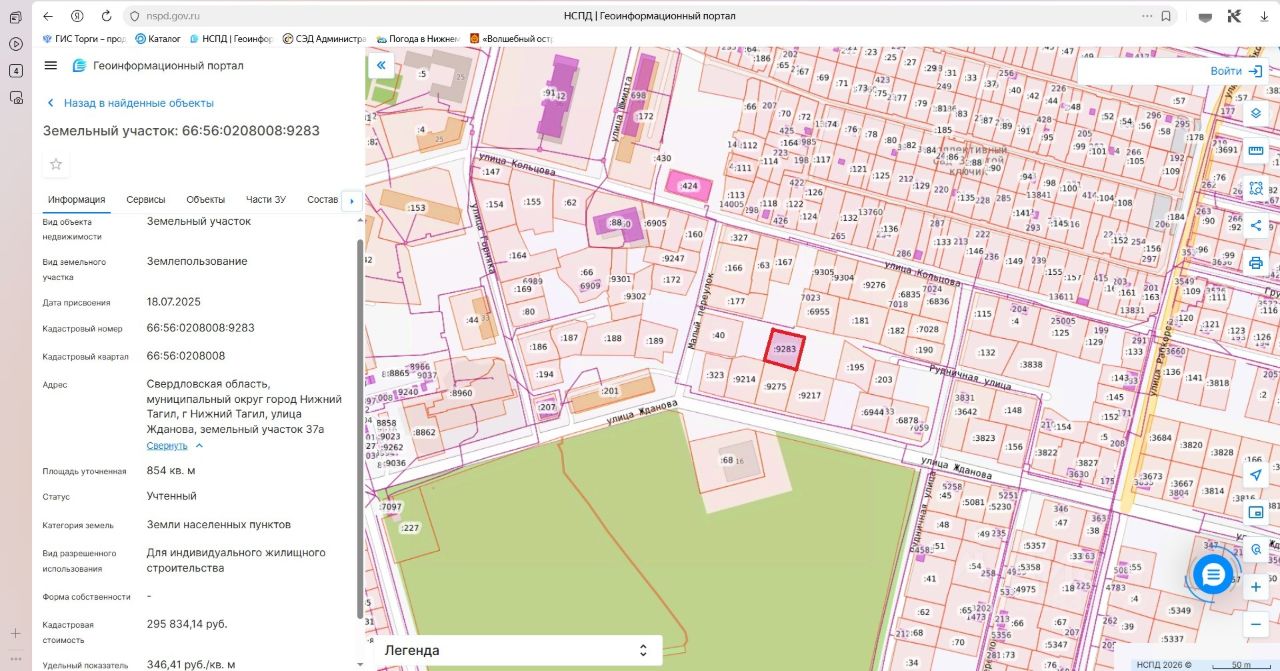Click the date value 18.07.2025
The width and height of the screenshot is (1280, 671).
[x=174, y=301]
